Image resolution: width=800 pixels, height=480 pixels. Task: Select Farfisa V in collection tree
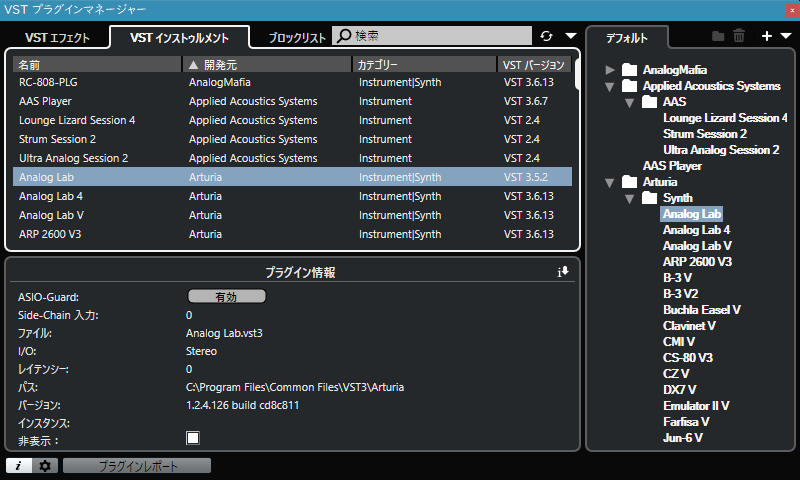pyautogui.click(x=686, y=422)
